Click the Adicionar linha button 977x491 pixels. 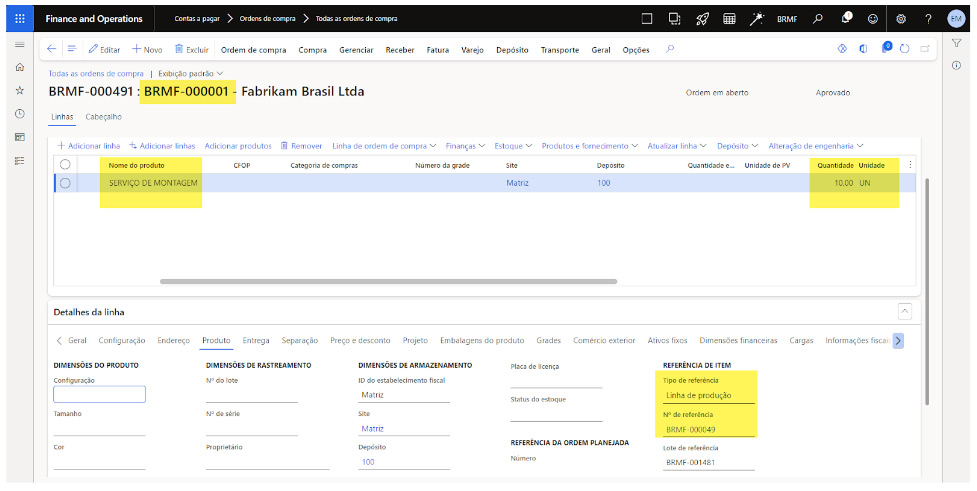[89, 145]
